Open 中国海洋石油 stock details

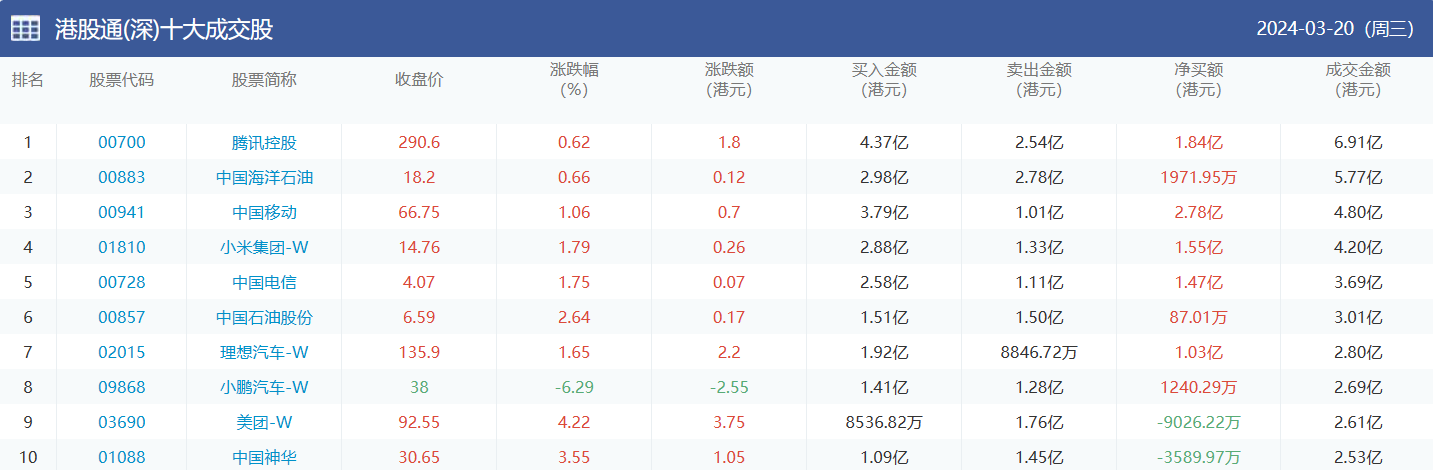click(x=264, y=177)
